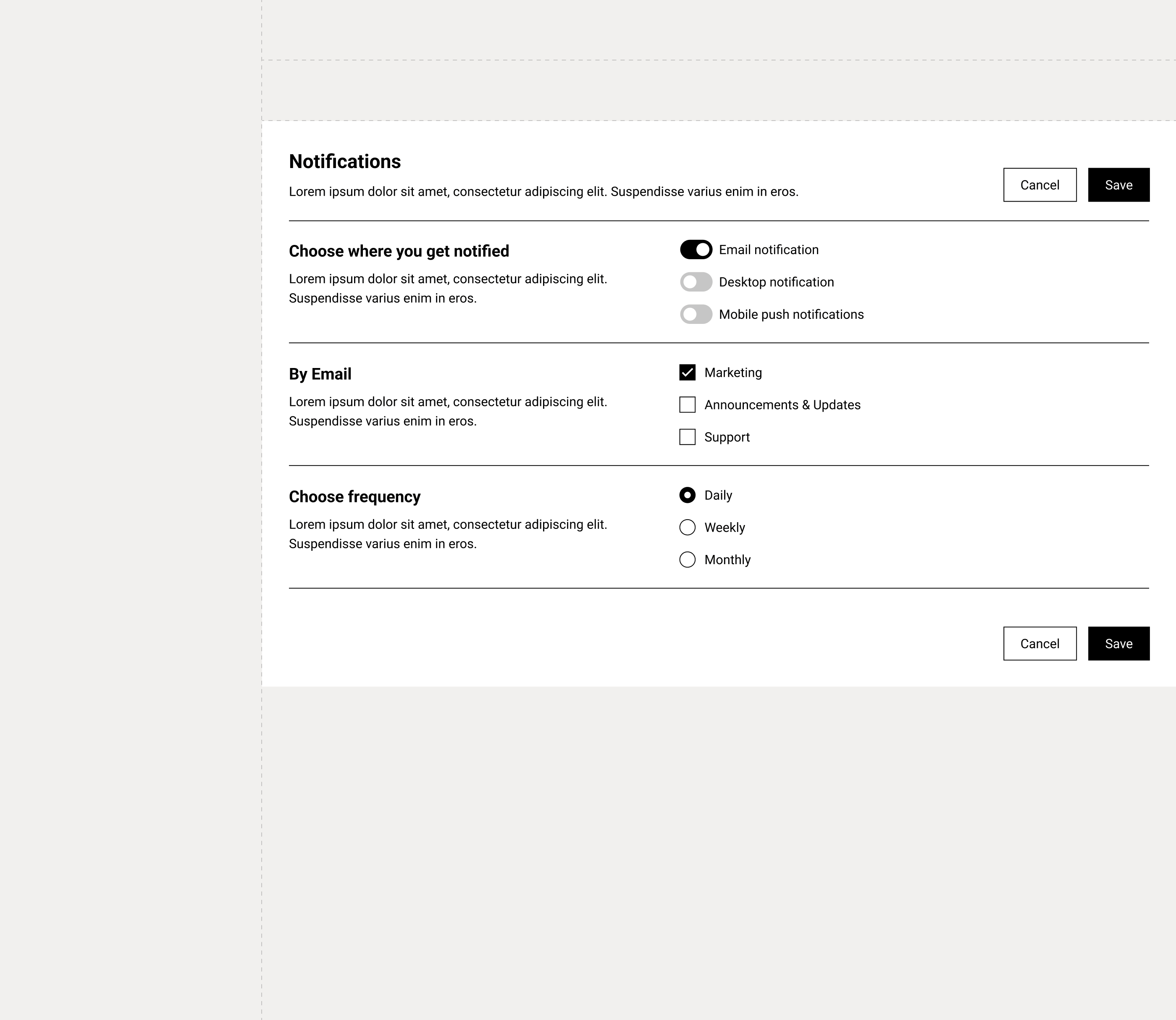This screenshot has height=1020, width=1176.
Task: Check the Support checkbox
Action: pos(687,437)
